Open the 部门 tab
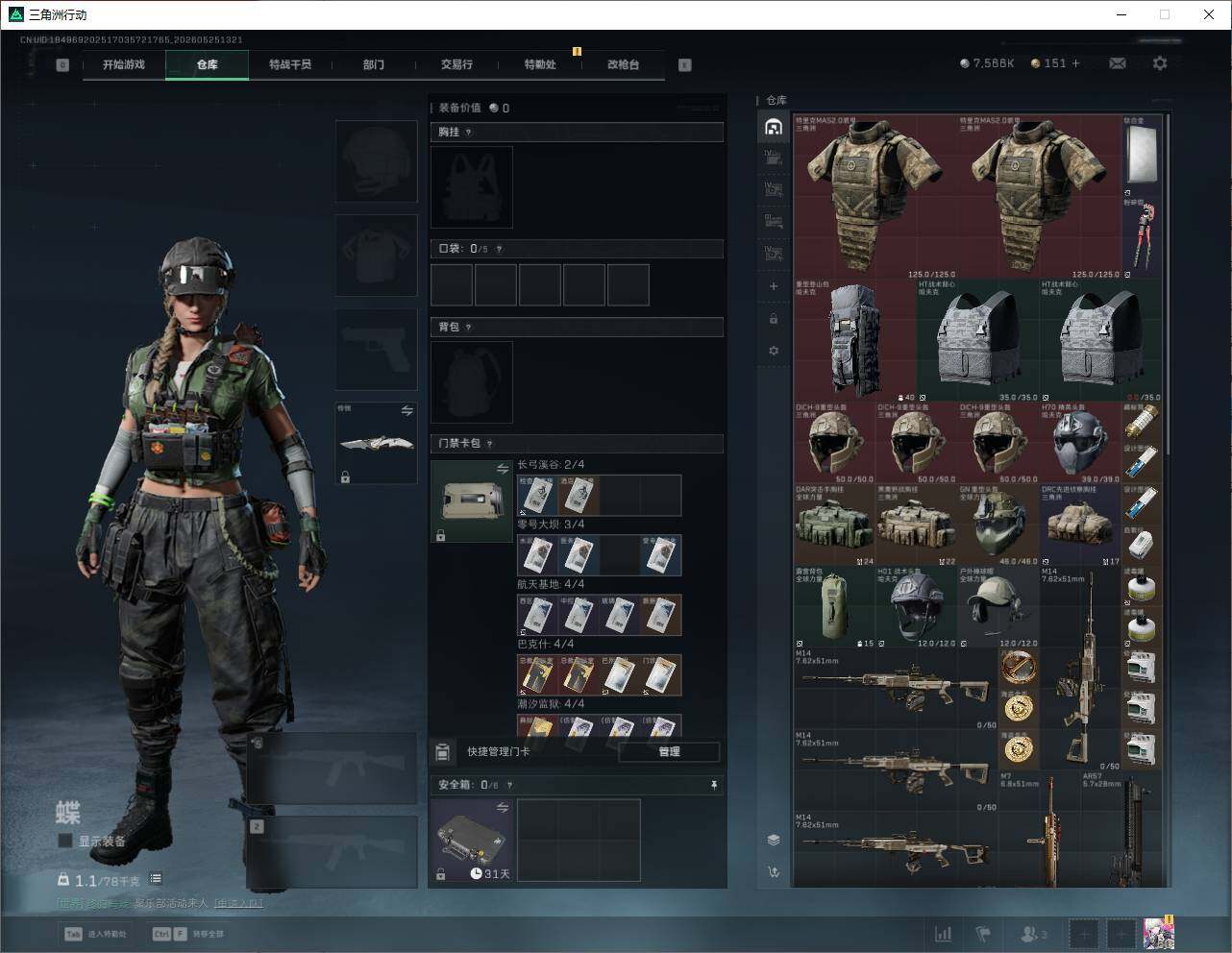The width and height of the screenshot is (1232, 953). [374, 64]
